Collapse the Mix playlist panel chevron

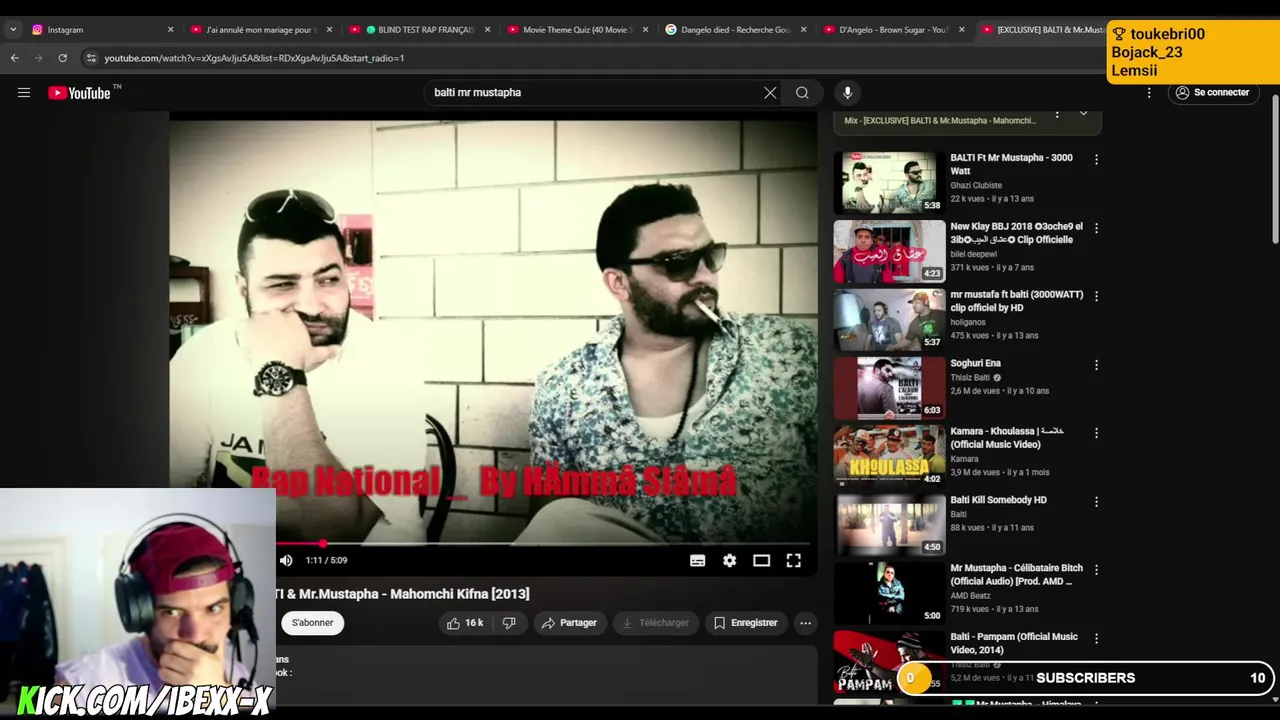click(x=1083, y=114)
